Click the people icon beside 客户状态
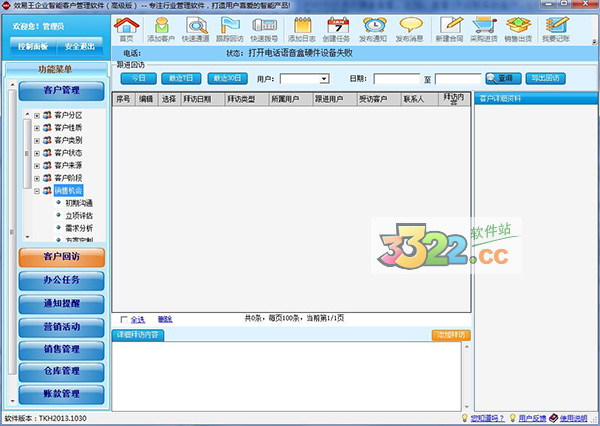The width and height of the screenshot is (600, 426). (x=47, y=153)
